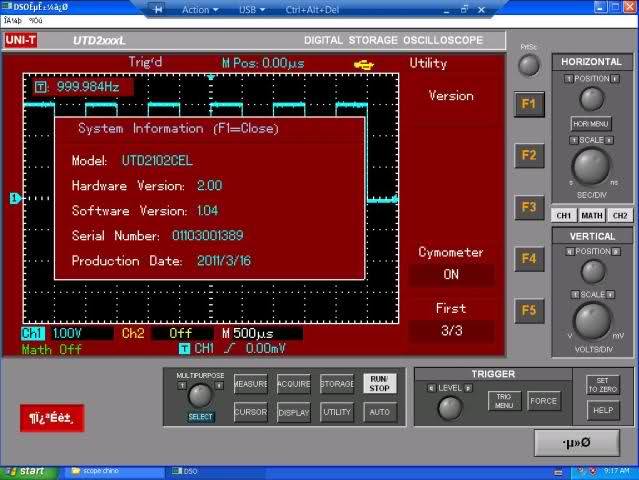The width and height of the screenshot is (639, 480).
Task: Click the Windows start button
Action: pos(29,471)
